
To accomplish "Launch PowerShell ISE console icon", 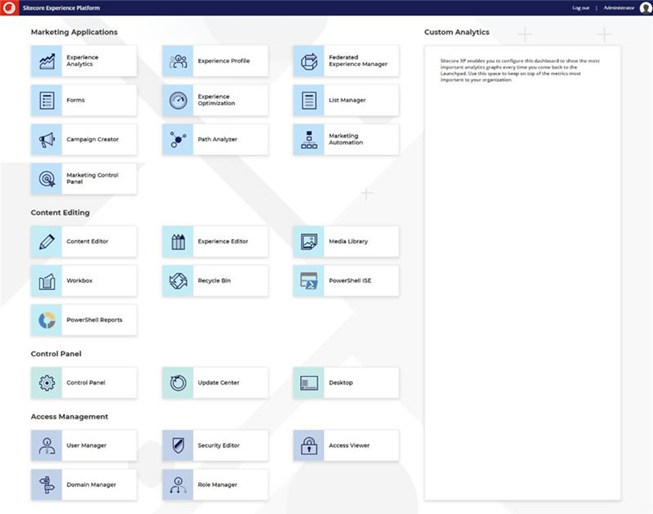I will pos(309,281).
